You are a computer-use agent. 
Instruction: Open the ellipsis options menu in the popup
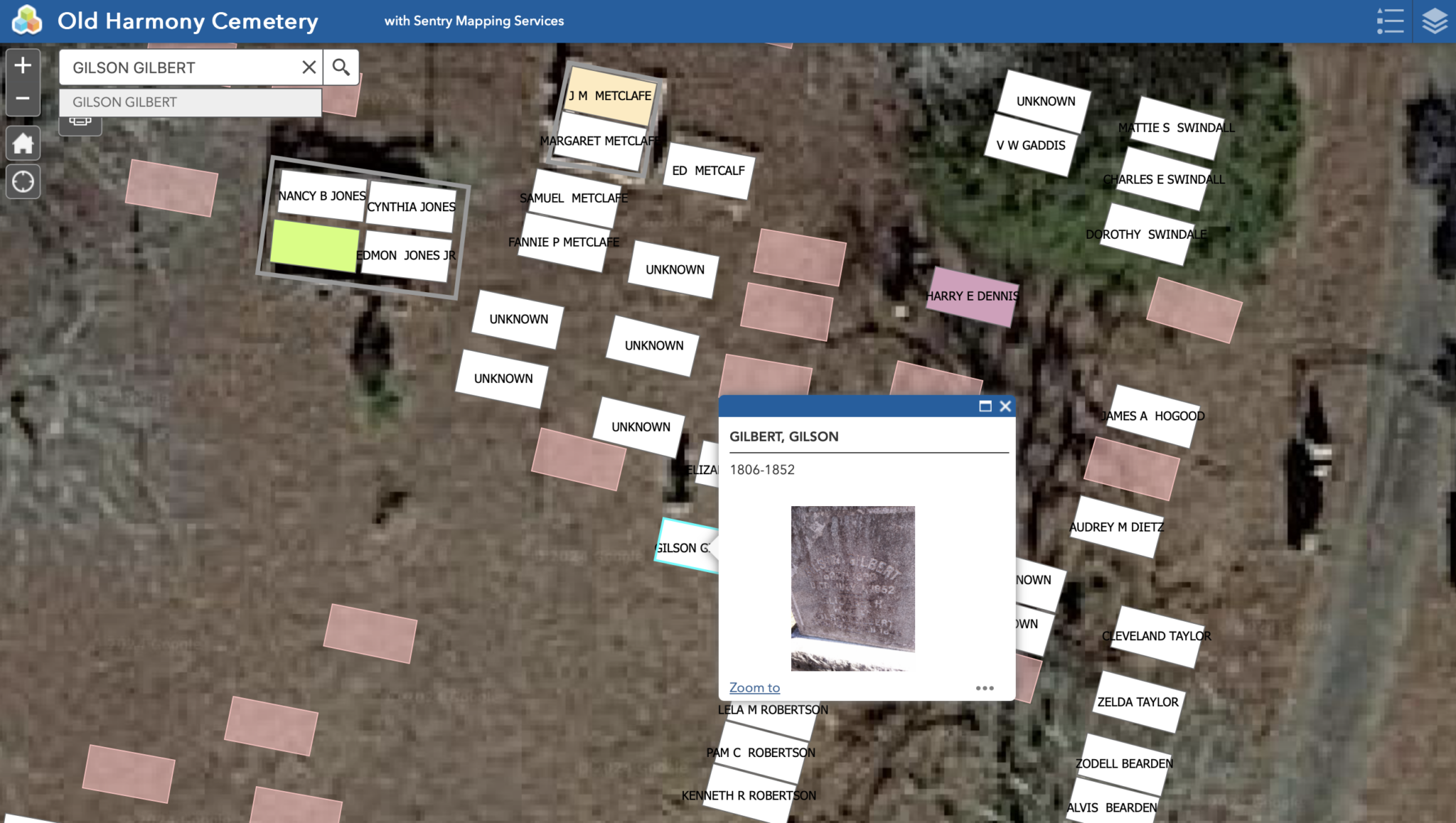985,688
